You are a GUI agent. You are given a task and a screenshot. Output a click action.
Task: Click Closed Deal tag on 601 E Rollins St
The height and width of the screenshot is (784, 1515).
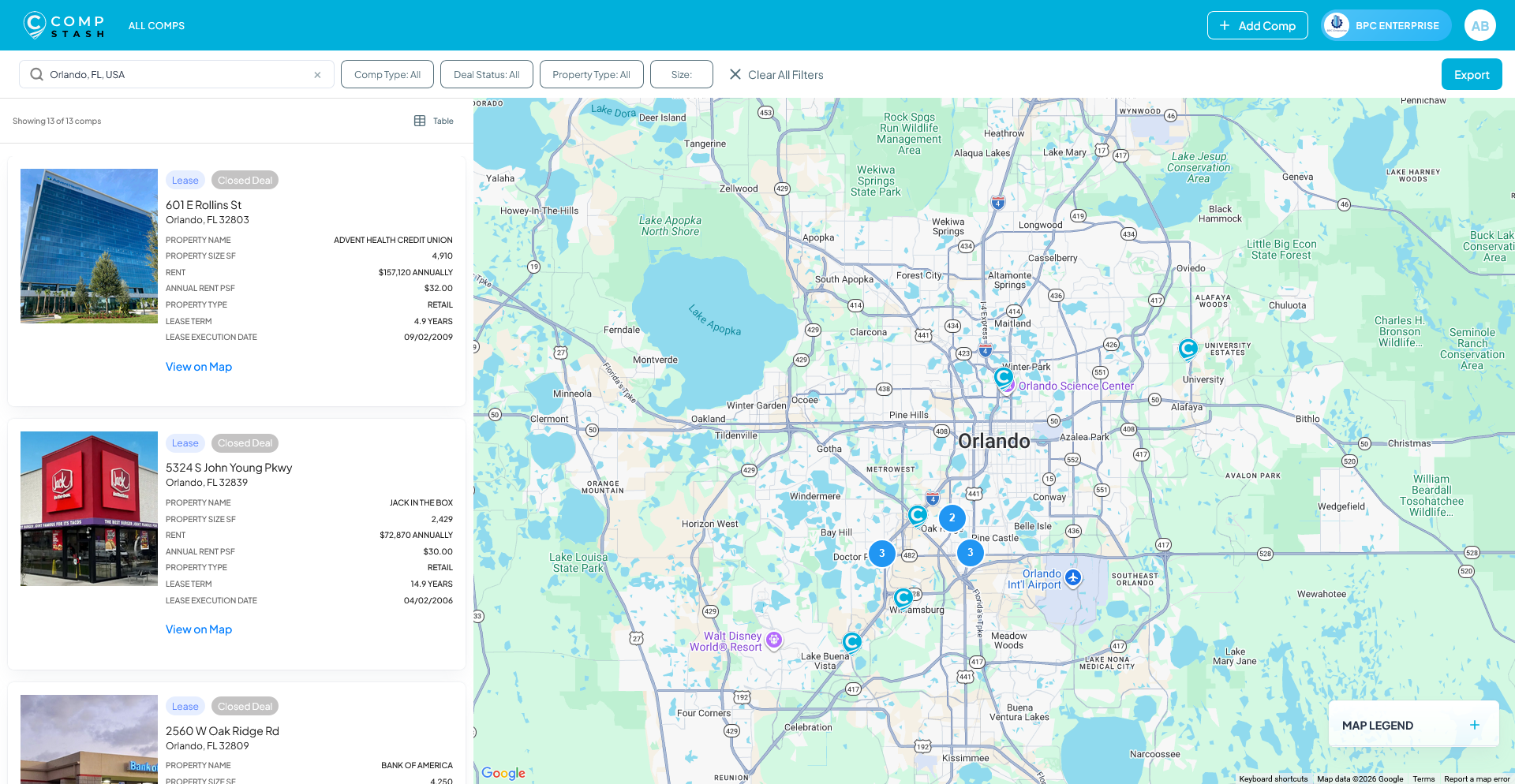click(x=245, y=180)
